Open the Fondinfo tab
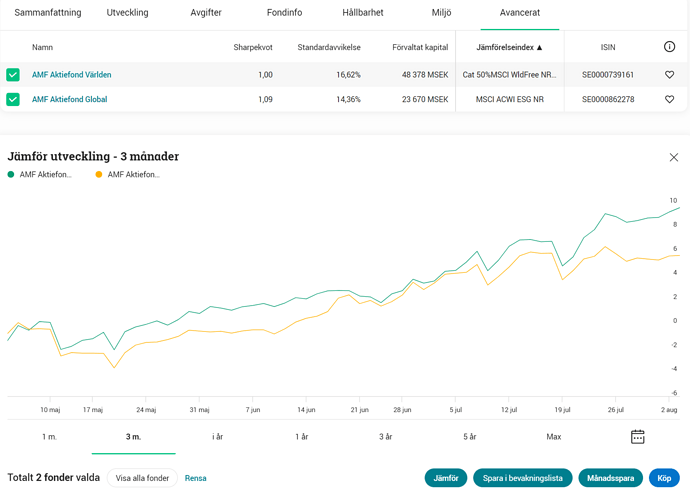Viewport: 690px width, 497px height. [x=284, y=13]
